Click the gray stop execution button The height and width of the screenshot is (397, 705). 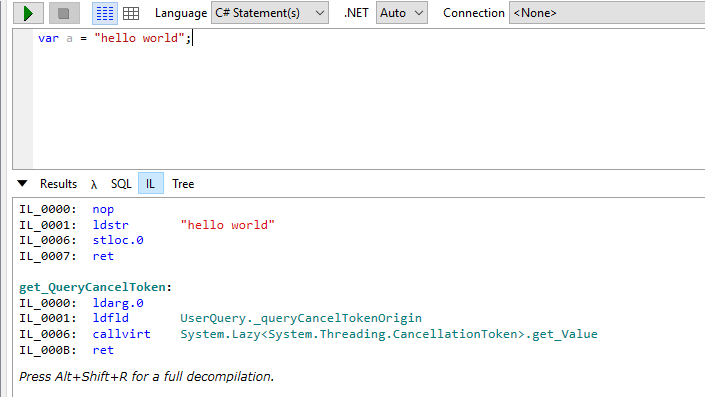64,13
